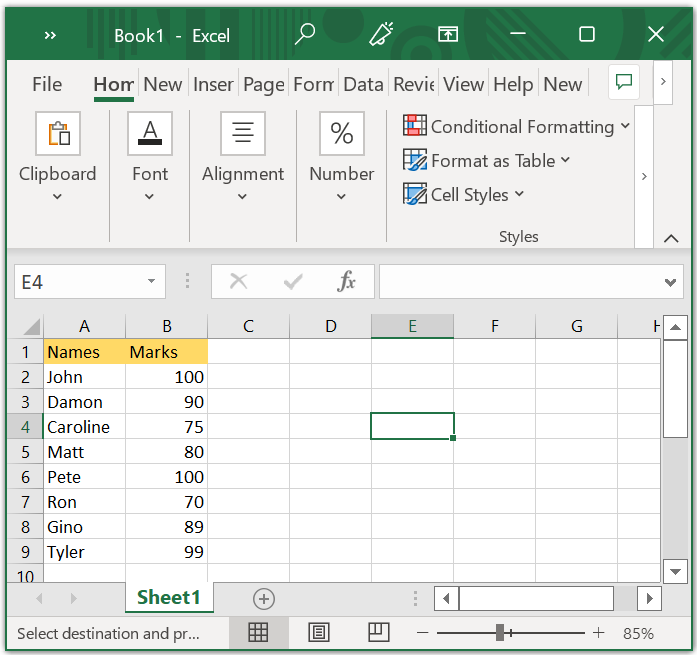
Task: Open the Comments speech bubble icon
Action: coord(624,82)
